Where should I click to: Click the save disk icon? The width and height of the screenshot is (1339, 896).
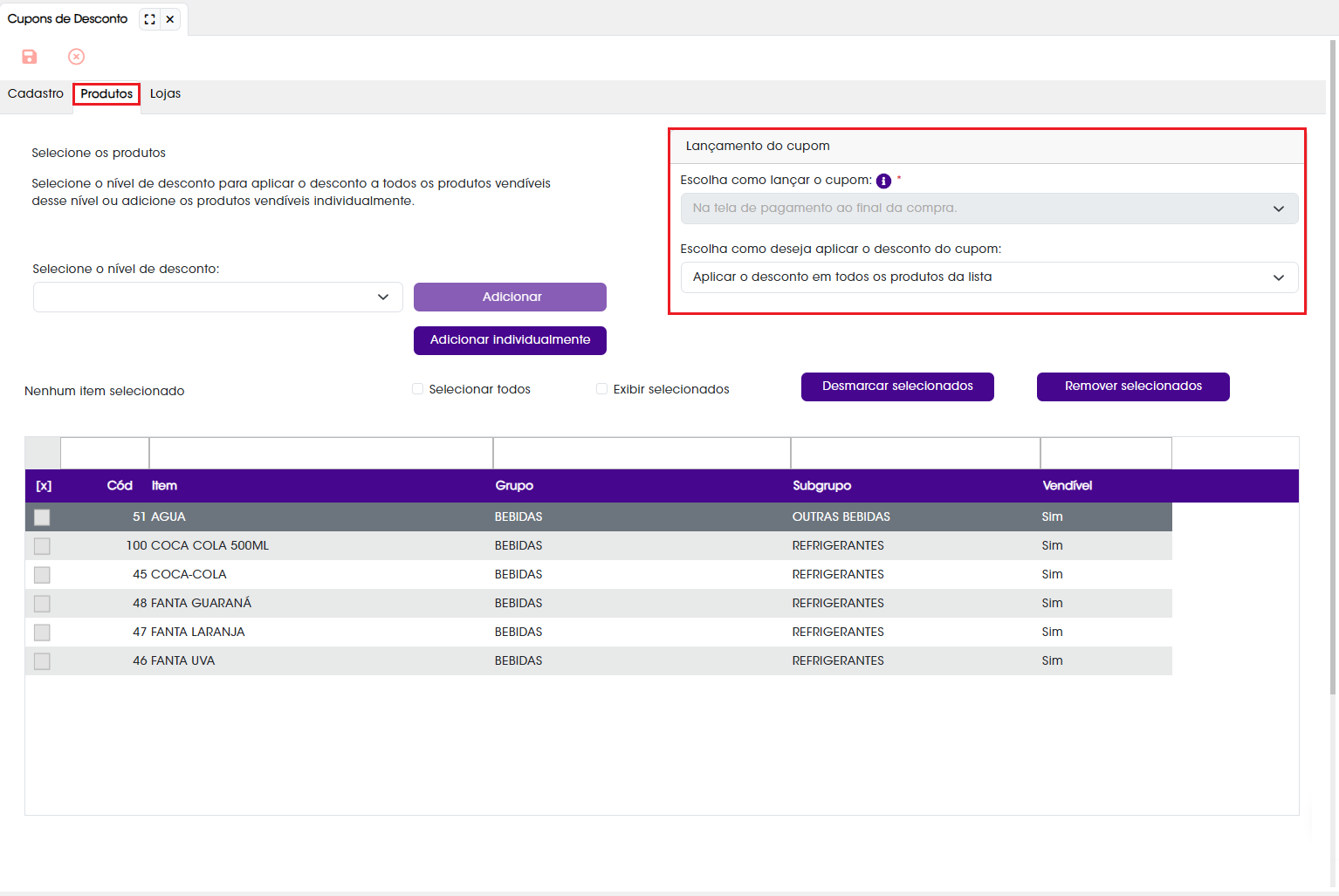(x=29, y=57)
